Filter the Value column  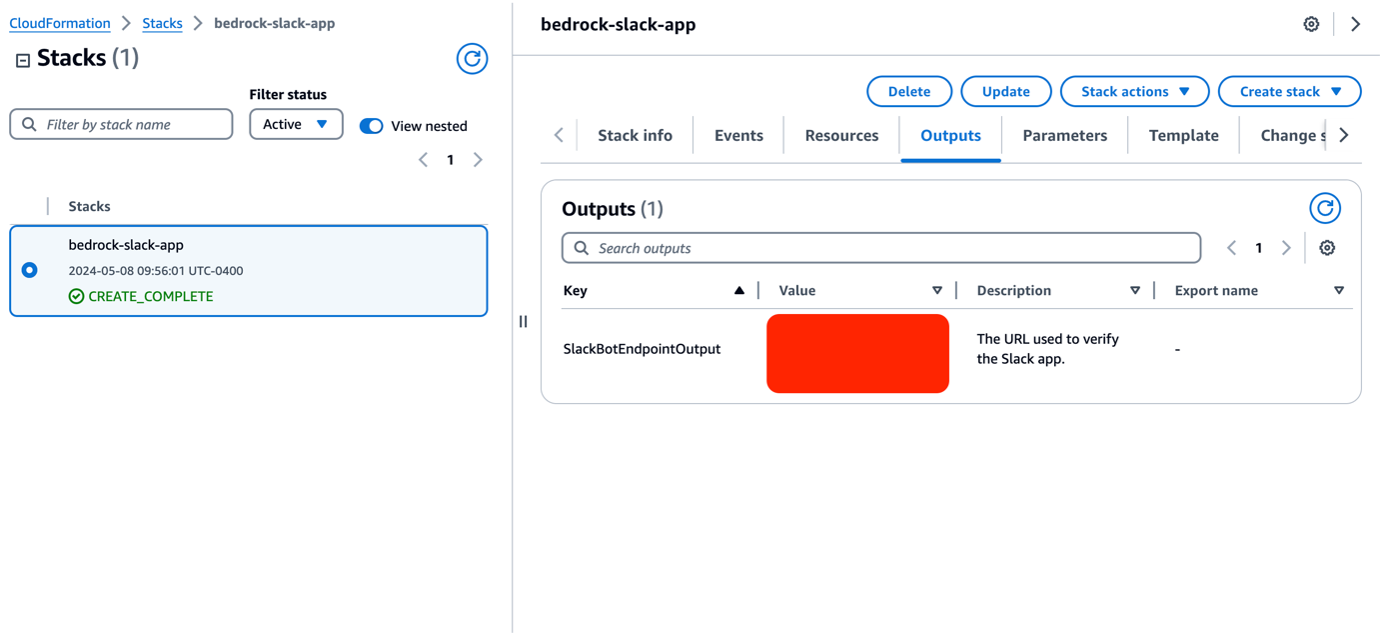click(x=938, y=290)
